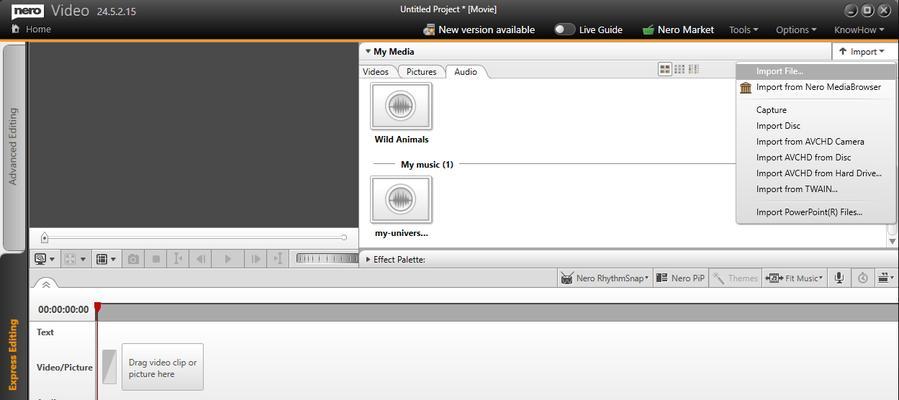Screen dimensions: 899x400
Task: Choose Import from AVCHD Camera
Action: [815, 142]
